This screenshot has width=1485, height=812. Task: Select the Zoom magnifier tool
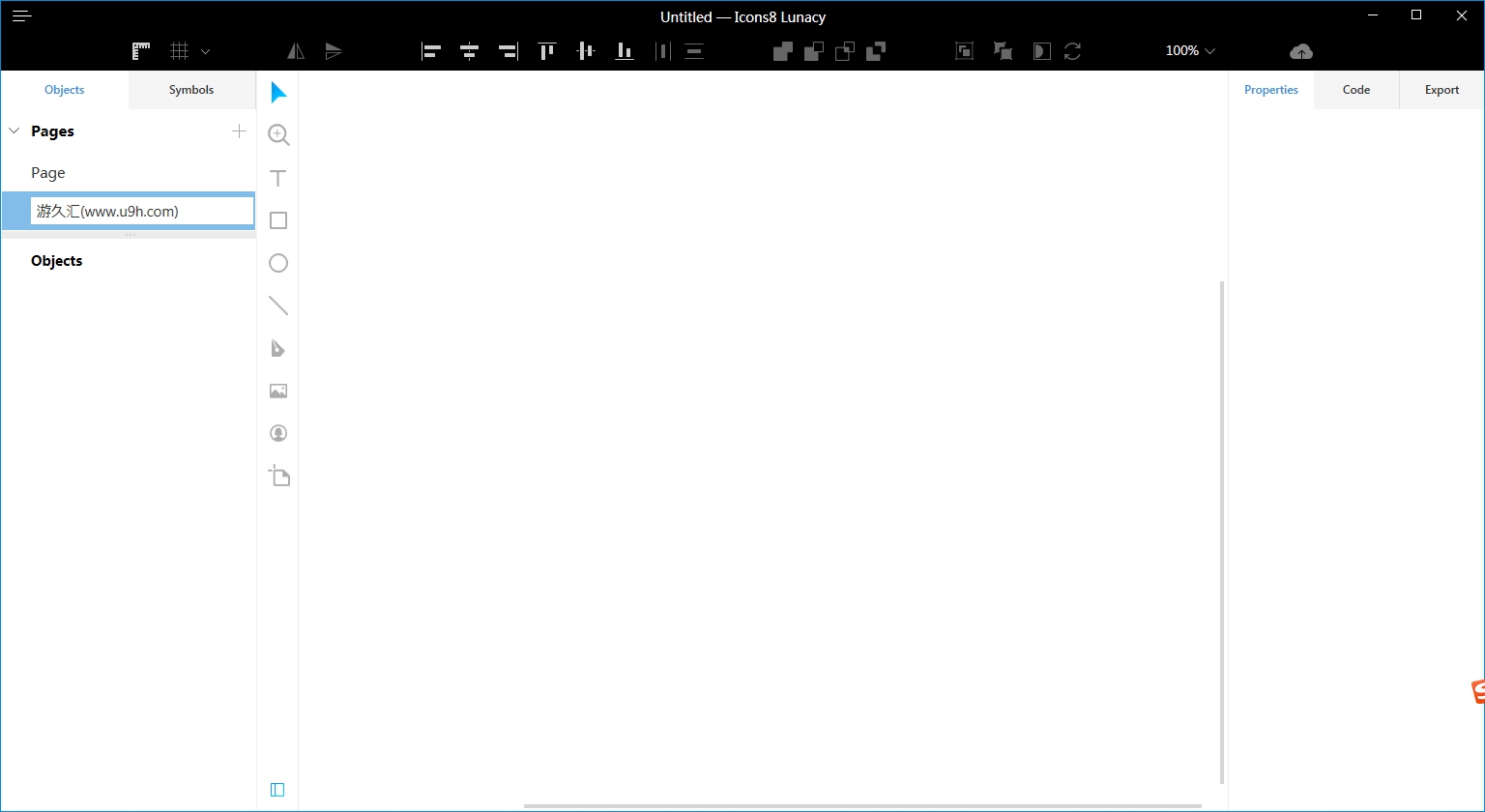tap(278, 135)
